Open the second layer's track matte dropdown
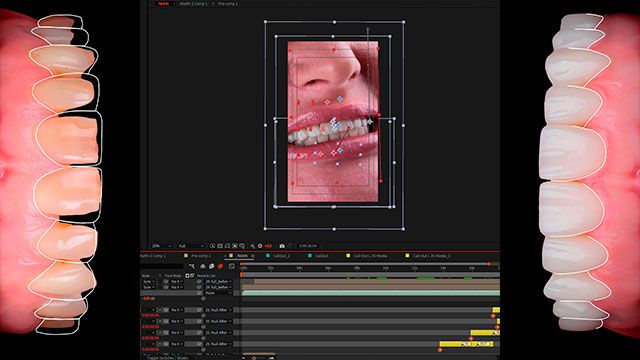Viewport: 640px width, 360px height. (x=177, y=287)
